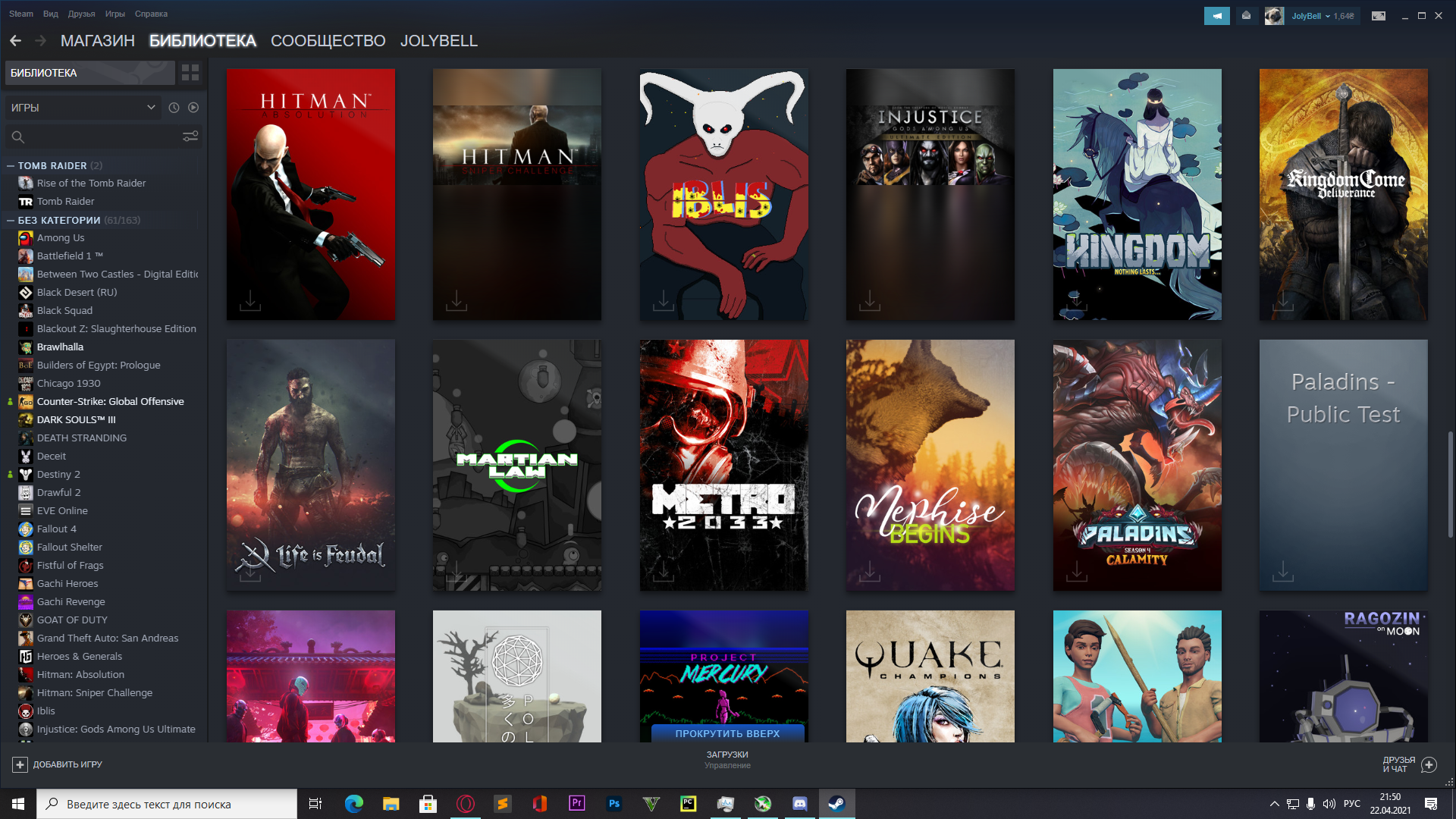
Task: Click the БИБЛИОТЕКА home button in the sidebar
Action: tap(90, 73)
